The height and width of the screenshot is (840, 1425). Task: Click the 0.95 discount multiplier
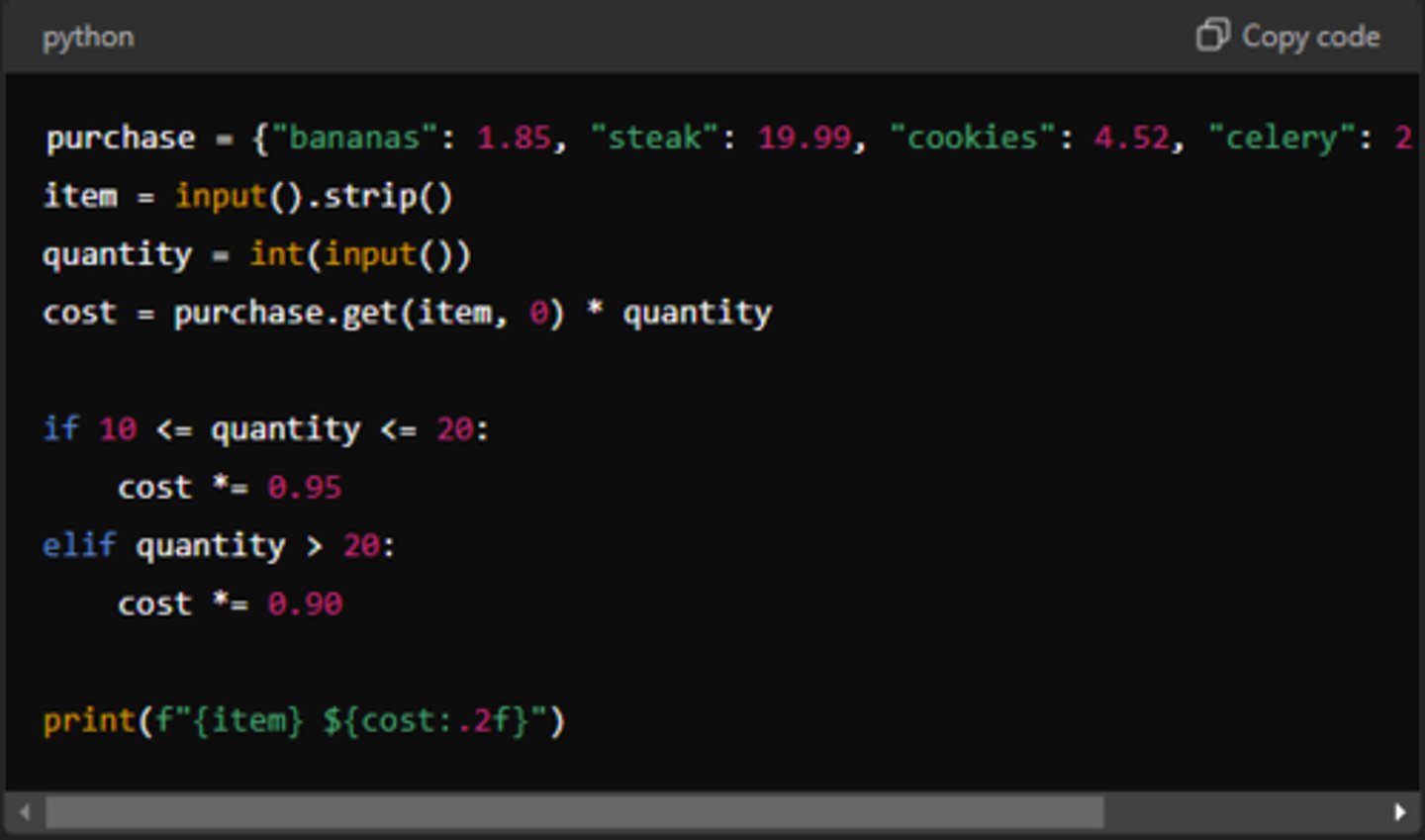(x=304, y=487)
